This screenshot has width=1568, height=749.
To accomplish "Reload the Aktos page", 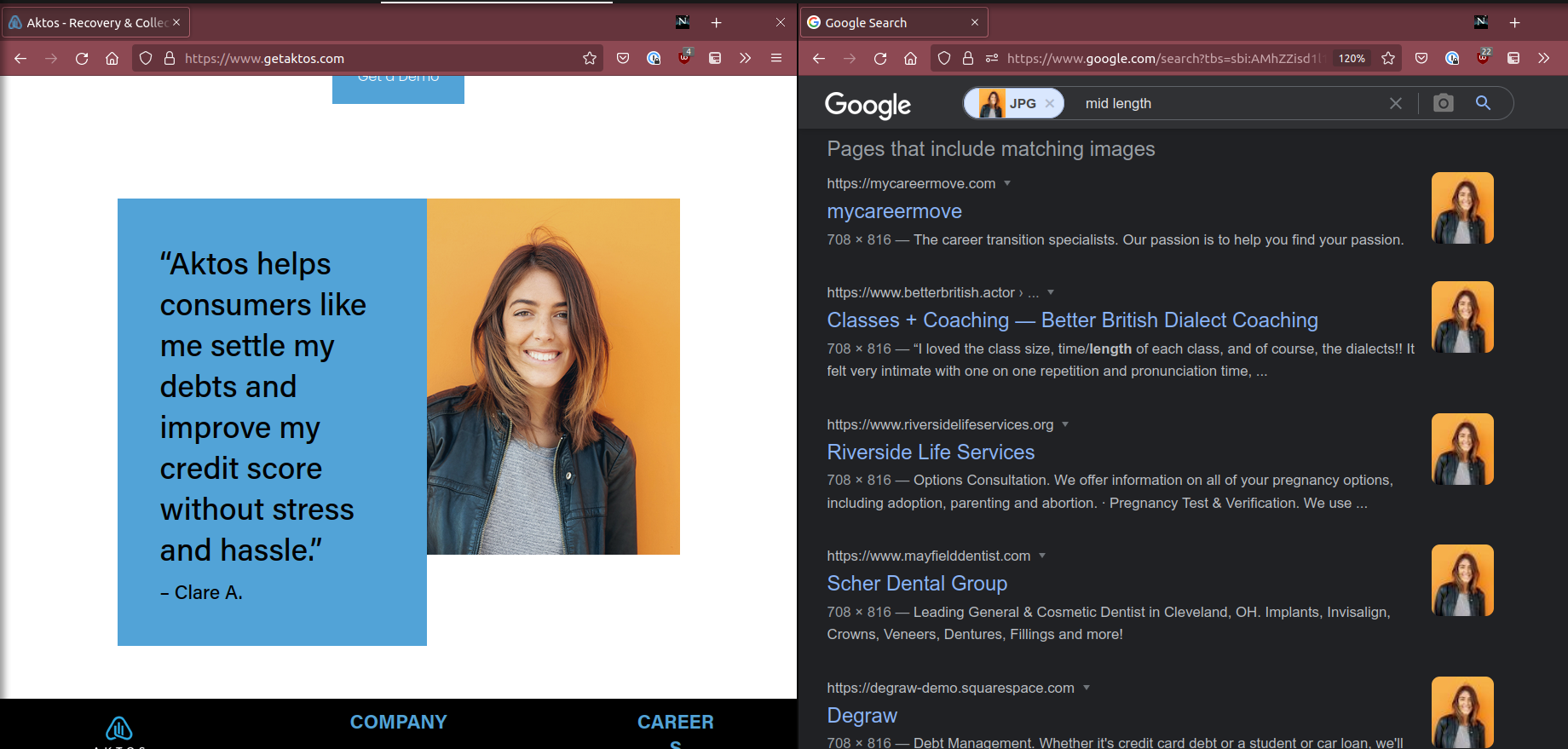I will pyautogui.click(x=82, y=58).
